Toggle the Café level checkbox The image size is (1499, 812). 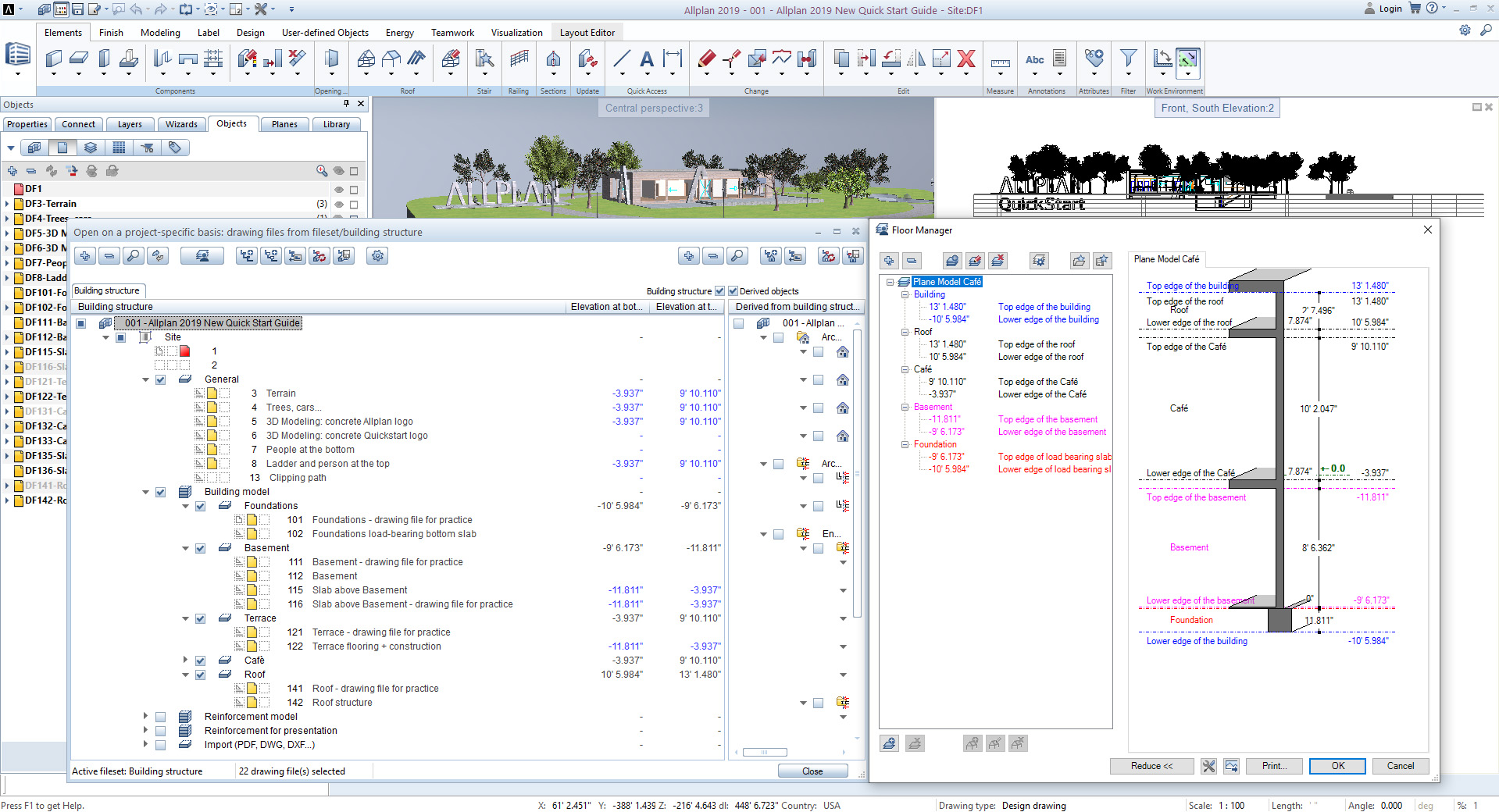(x=200, y=661)
